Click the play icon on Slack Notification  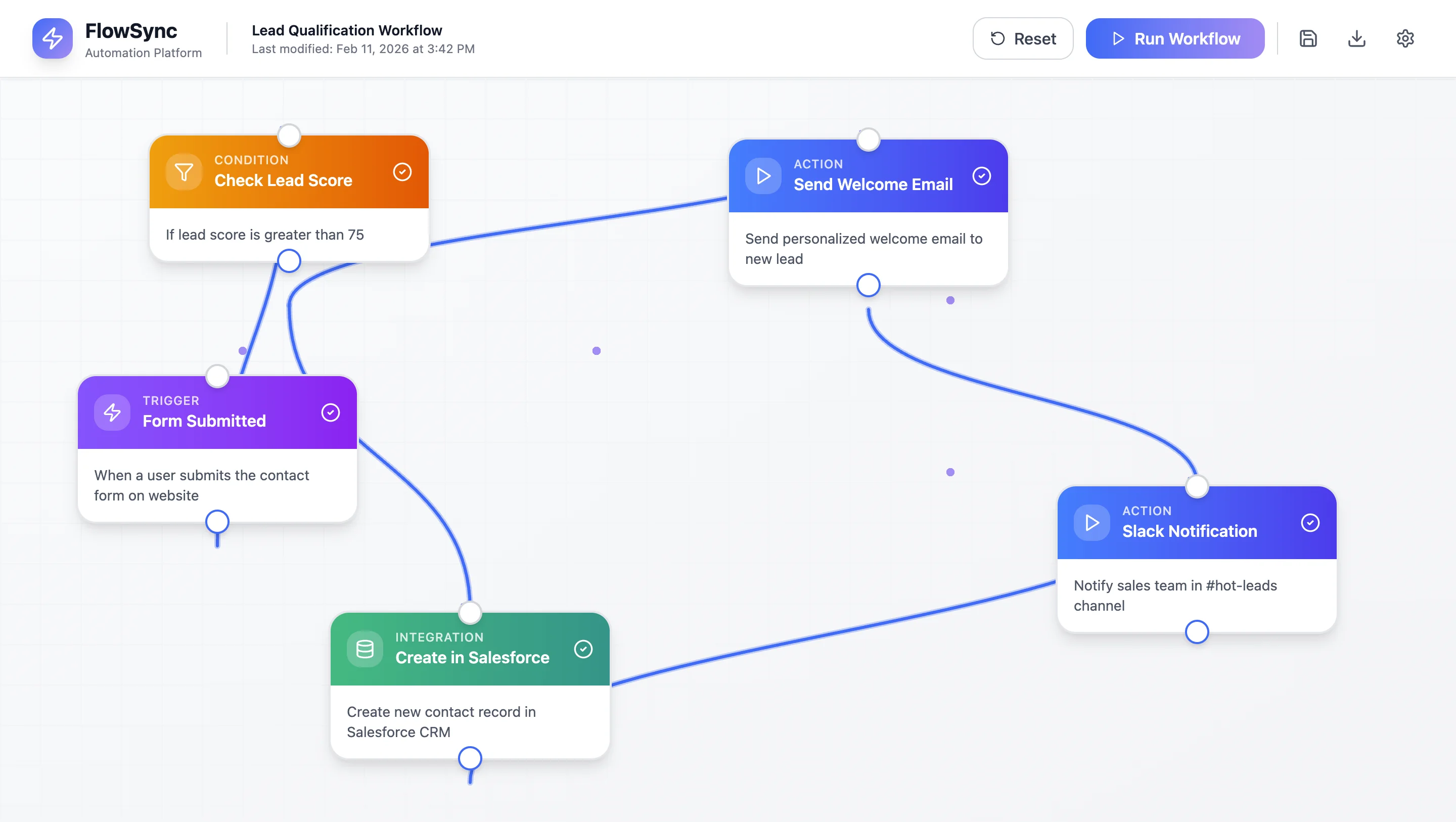(1093, 523)
